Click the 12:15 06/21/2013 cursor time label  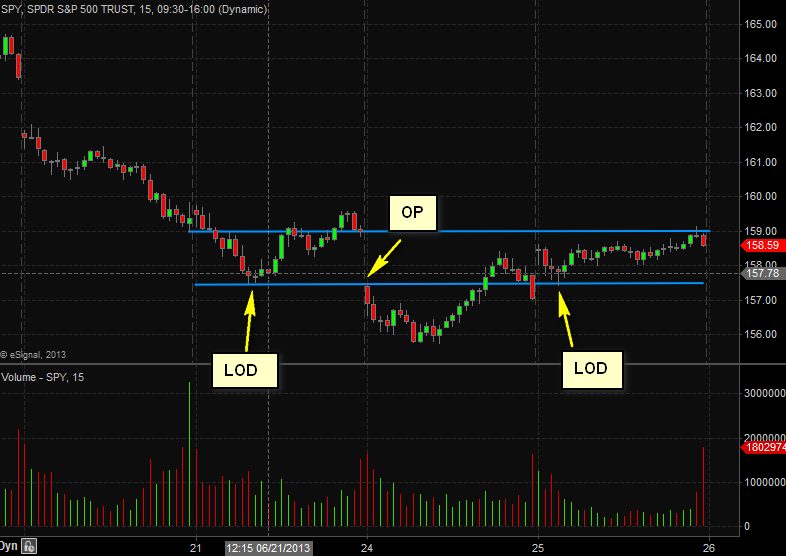(x=268, y=548)
